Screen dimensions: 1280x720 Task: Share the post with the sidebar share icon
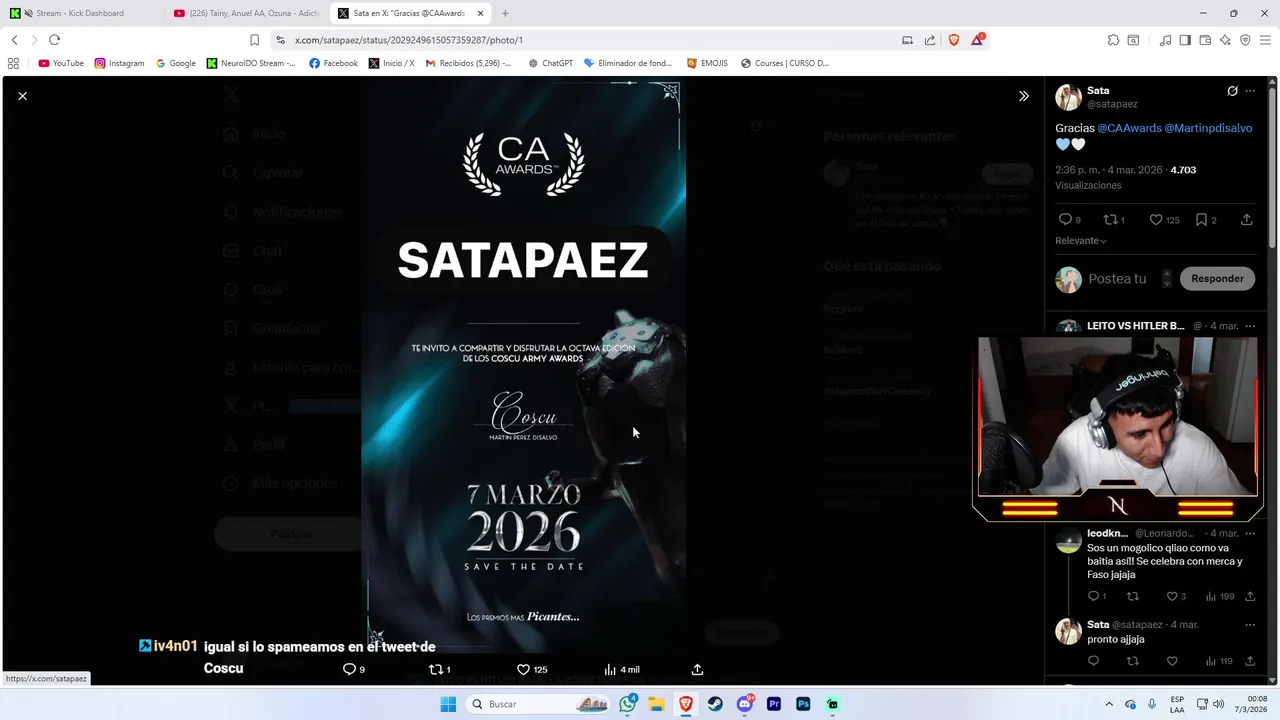(1246, 220)
